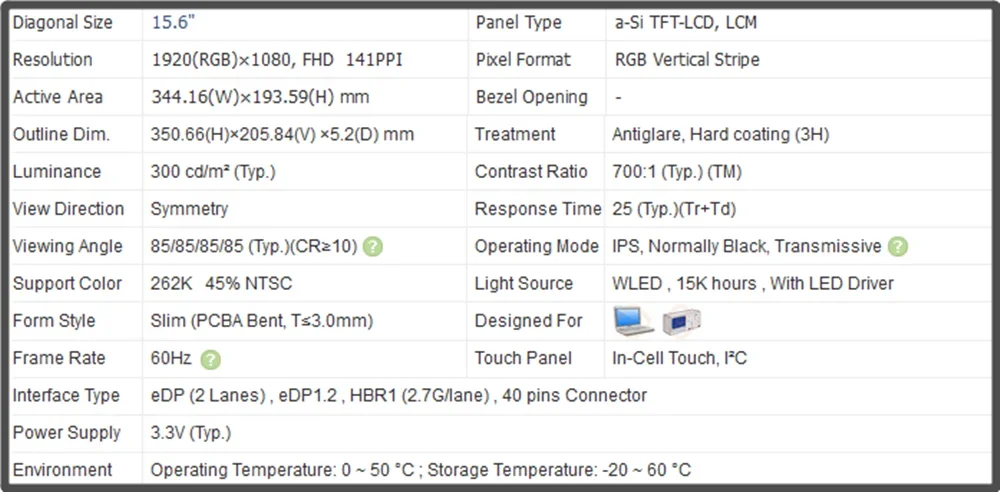1000x492 pixels.
Task: Select the Operating Temperature: 0 ~ 50 °C text
Action: (x=283, y=470)
